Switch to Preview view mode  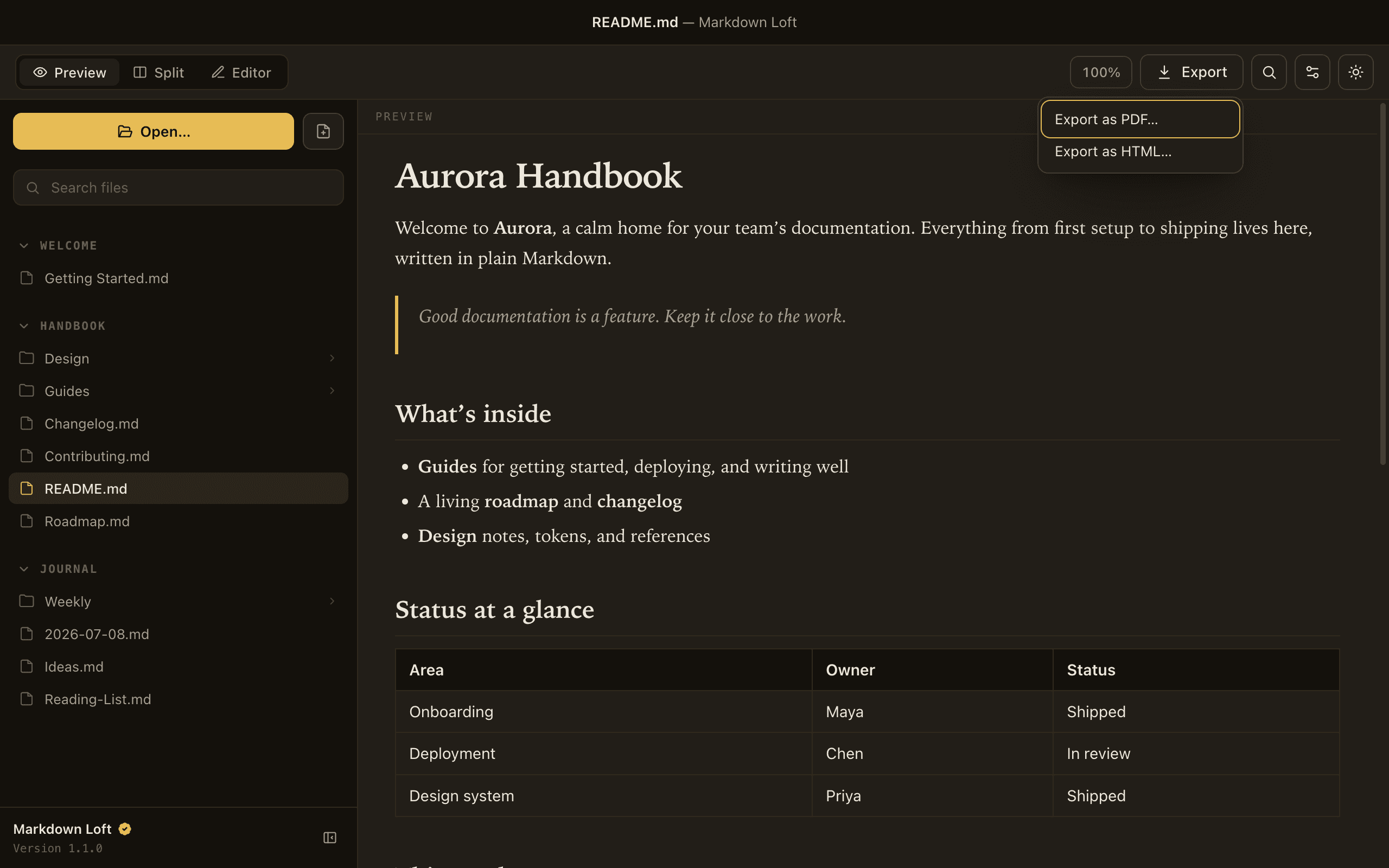pyautogui.click(x=69, y=72)
